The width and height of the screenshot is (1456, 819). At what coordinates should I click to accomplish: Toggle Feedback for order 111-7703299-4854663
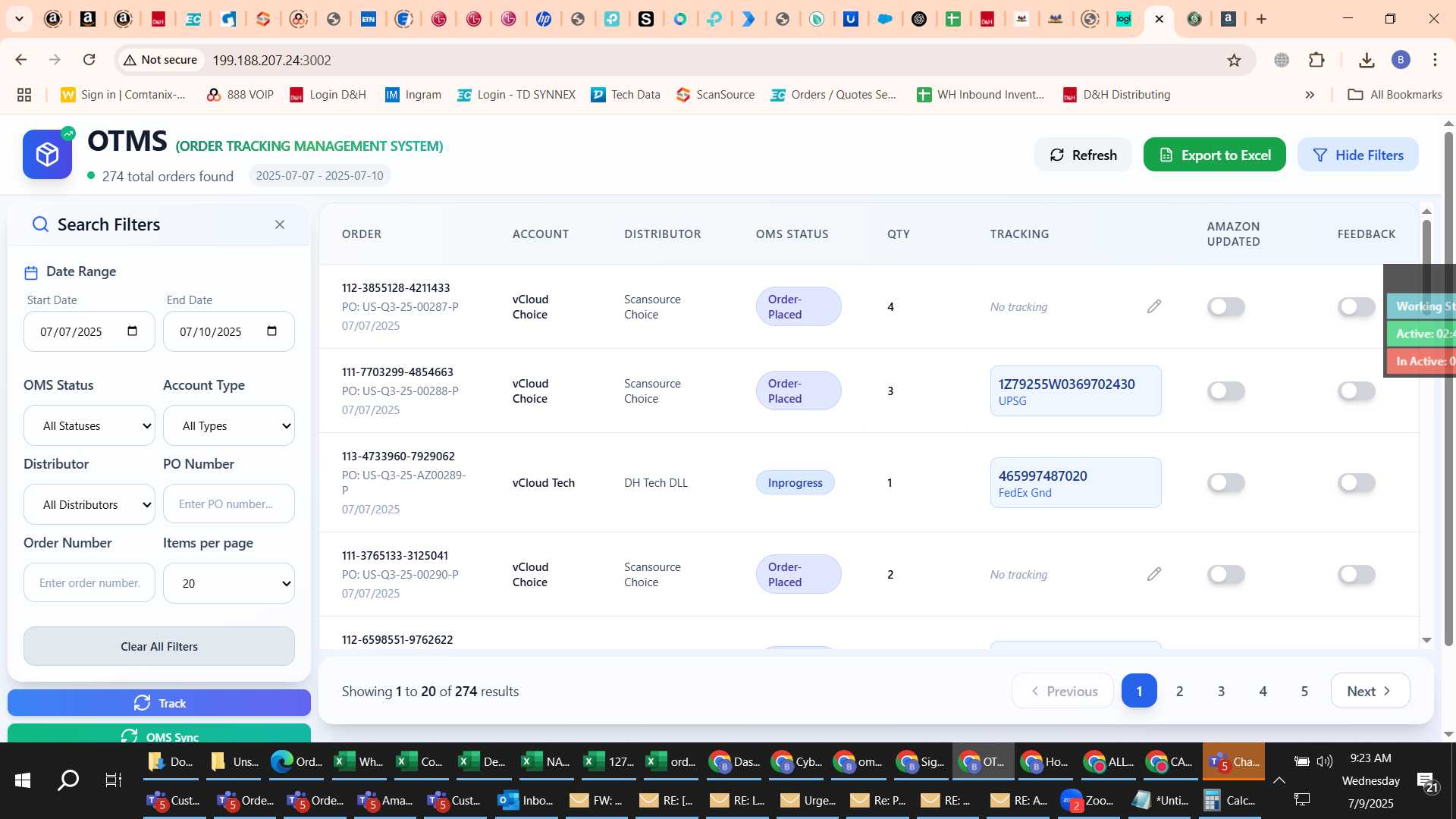point(1357,391)
